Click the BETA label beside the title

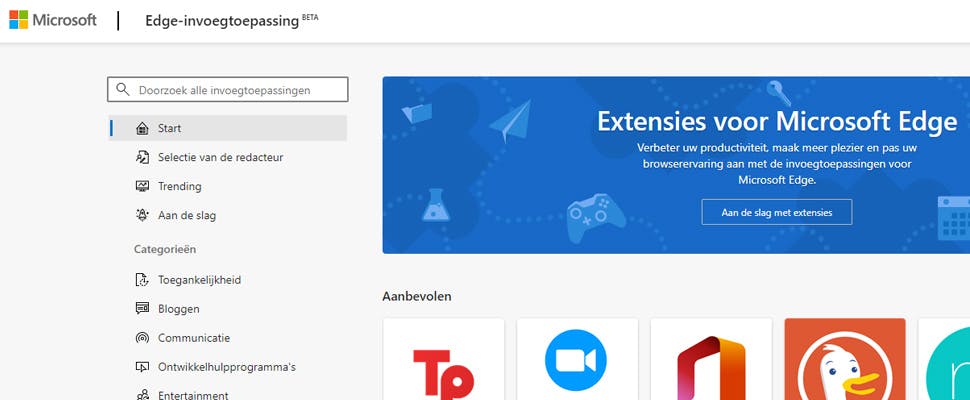point(311,16)
